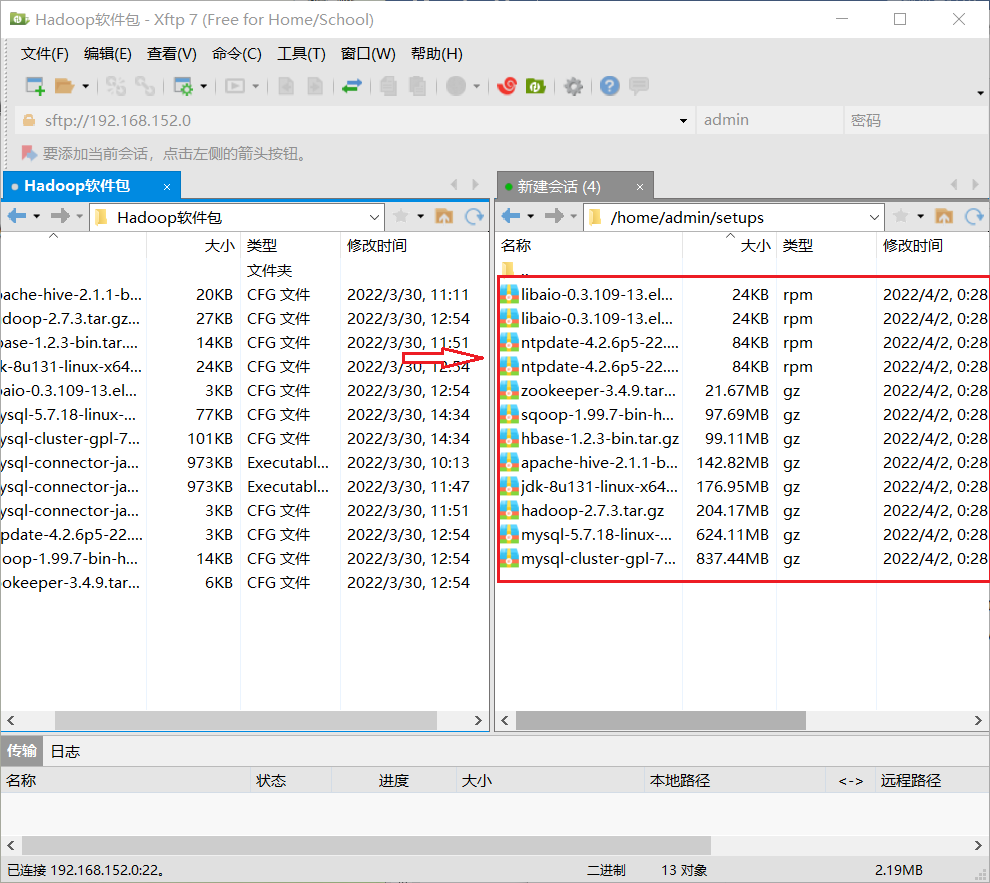Click the sftp address input field

[x=357, y=121]
